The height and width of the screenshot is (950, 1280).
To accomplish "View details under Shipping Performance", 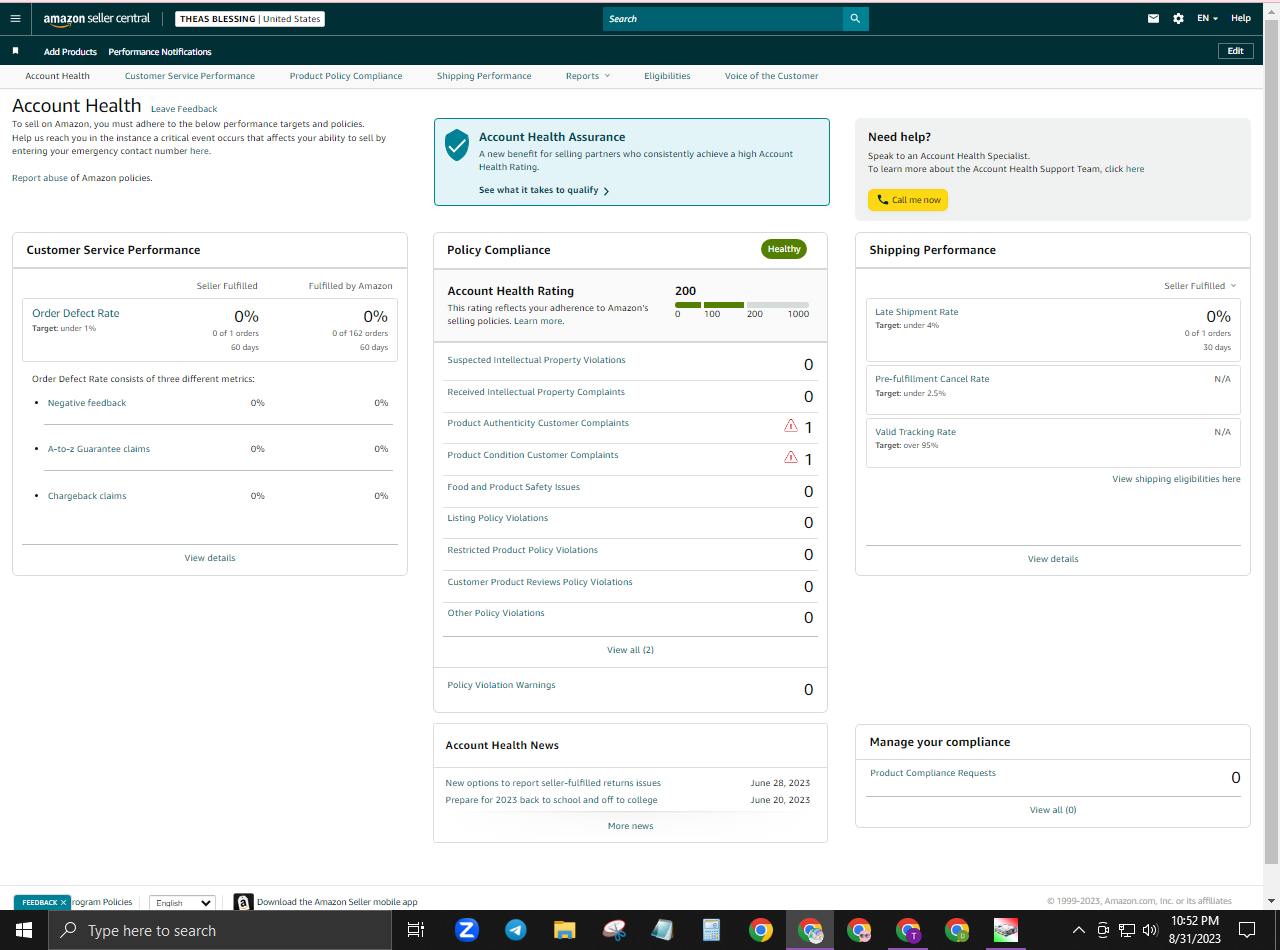I will click(x=1053, y=559).
